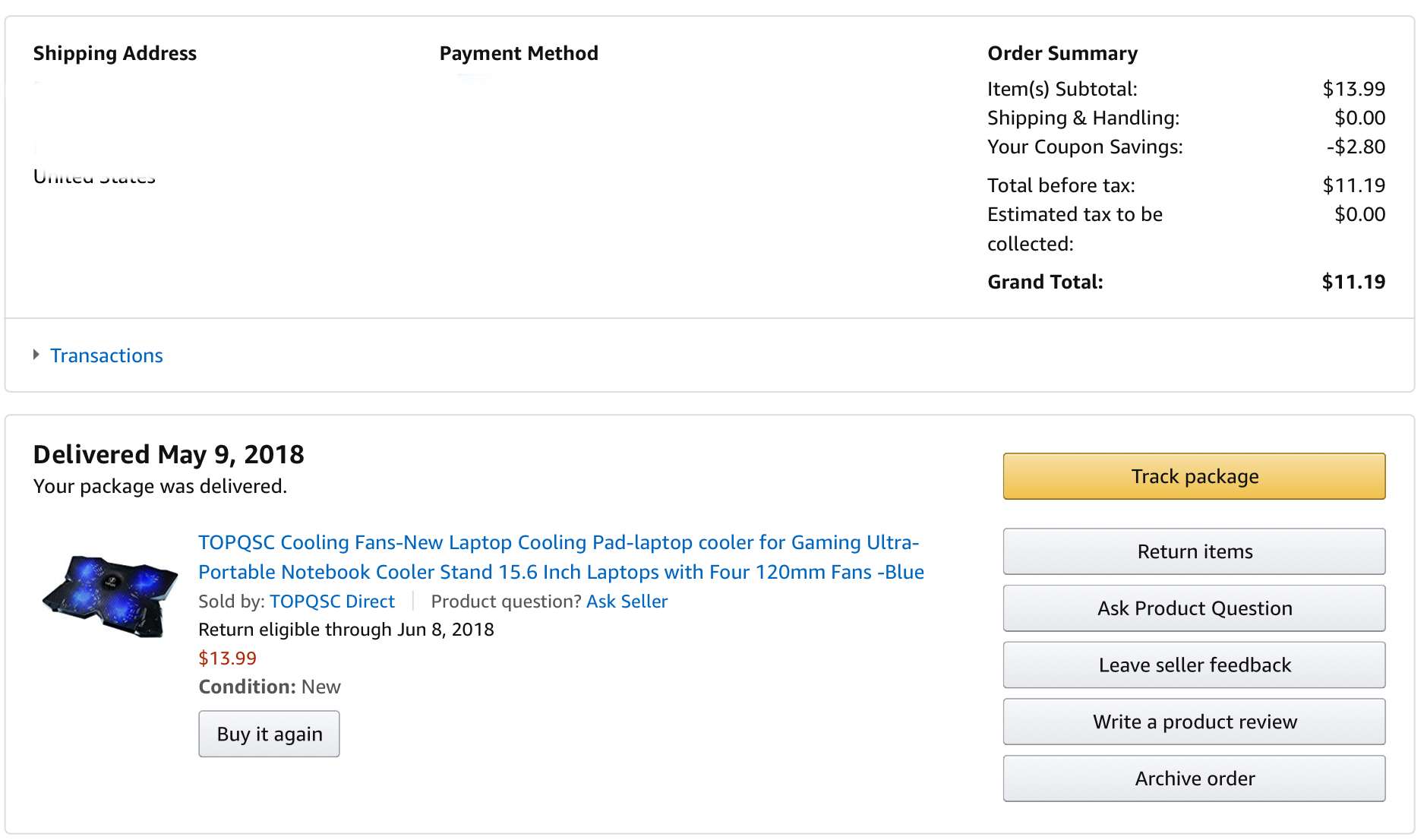Viewport: 1427px width, 840px height.
Task: Click the Buy it again button
Action: 269,734
